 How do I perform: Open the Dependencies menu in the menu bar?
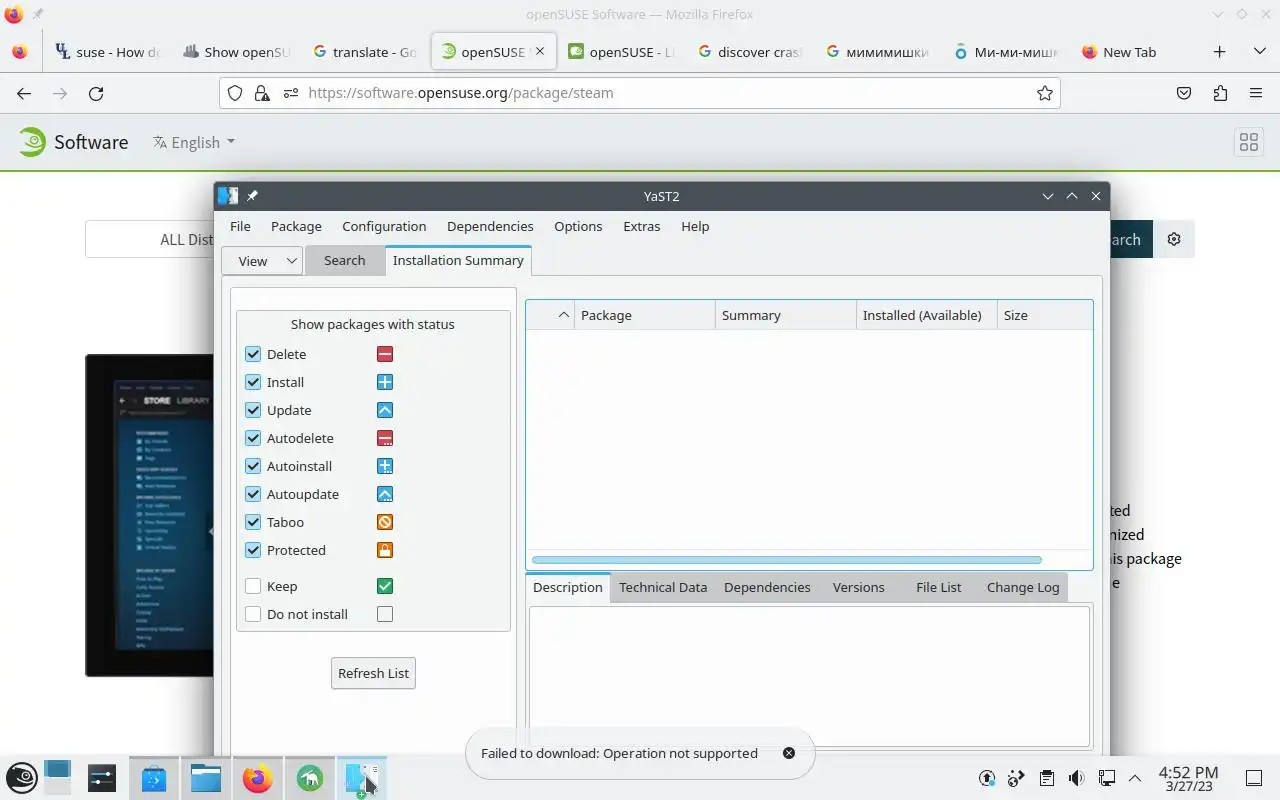pos(490,226)
